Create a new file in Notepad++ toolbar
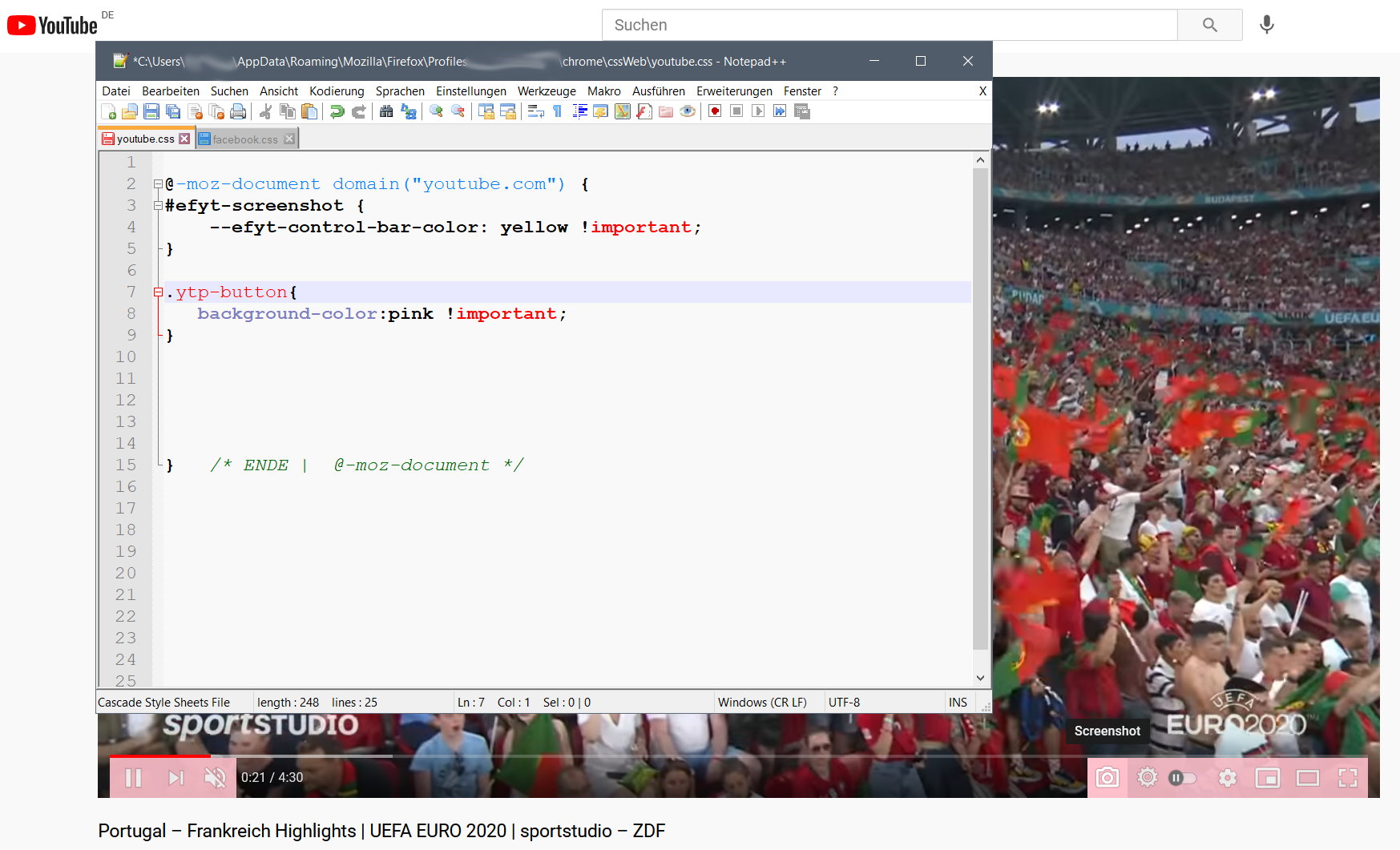 click(x=109, y=111)
